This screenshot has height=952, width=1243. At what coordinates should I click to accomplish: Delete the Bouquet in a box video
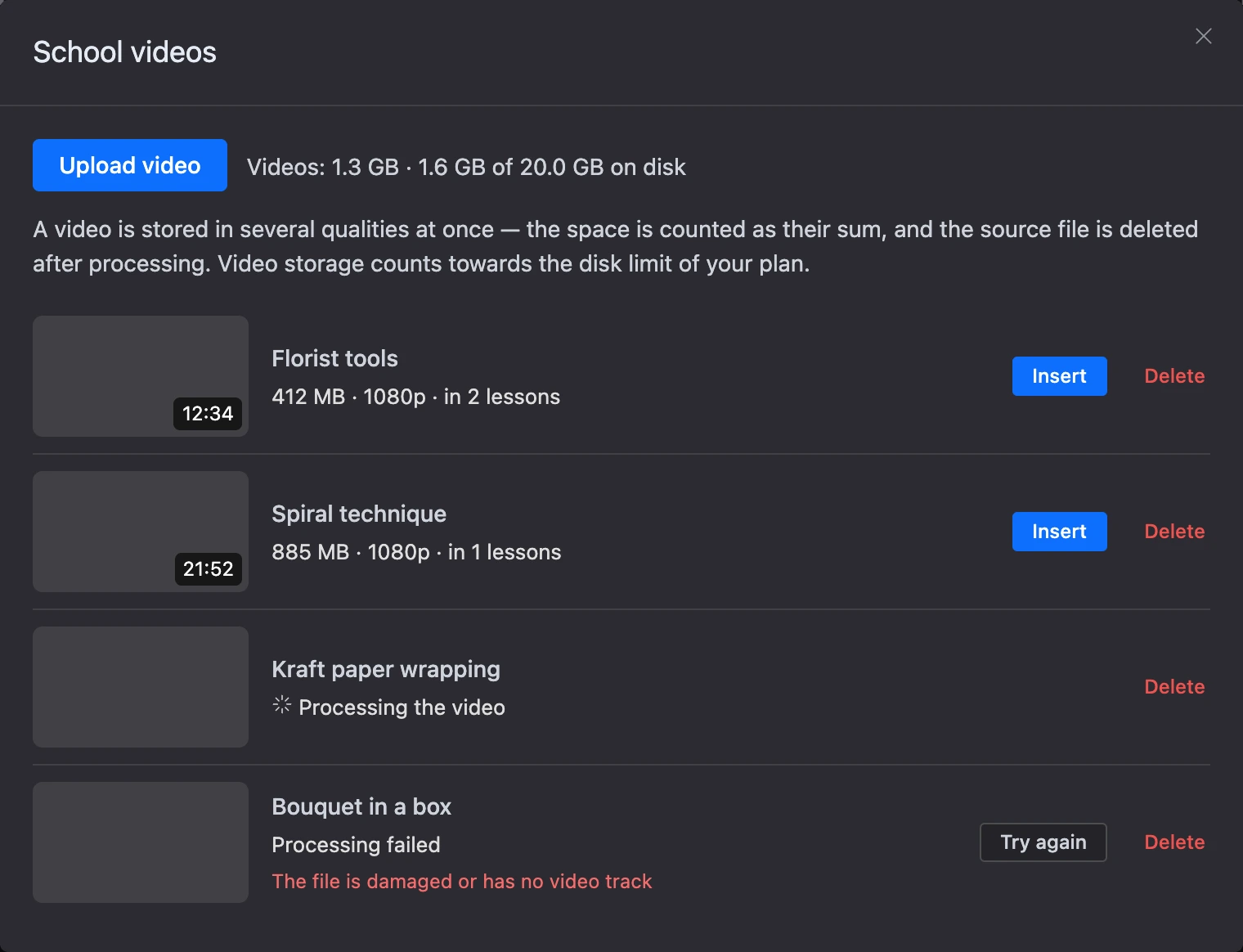tap(1174, 842)
